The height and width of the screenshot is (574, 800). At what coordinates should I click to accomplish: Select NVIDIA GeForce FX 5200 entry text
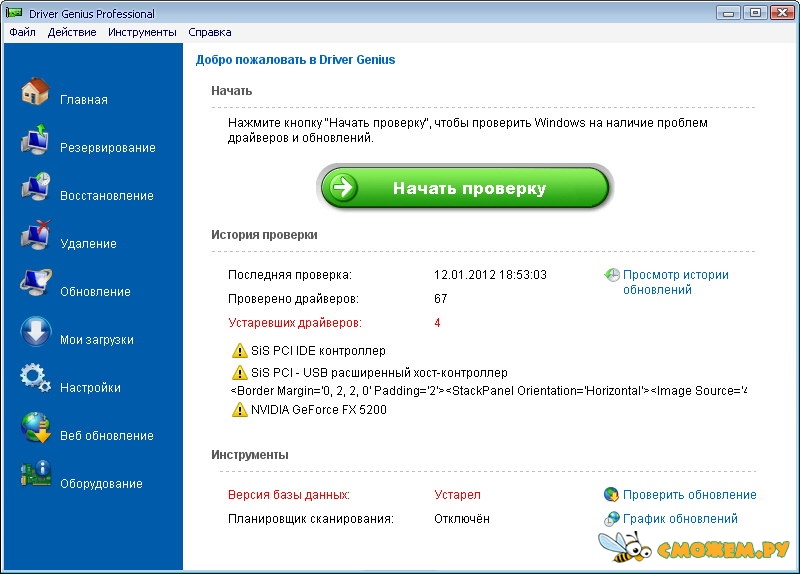tap(318, 410)
